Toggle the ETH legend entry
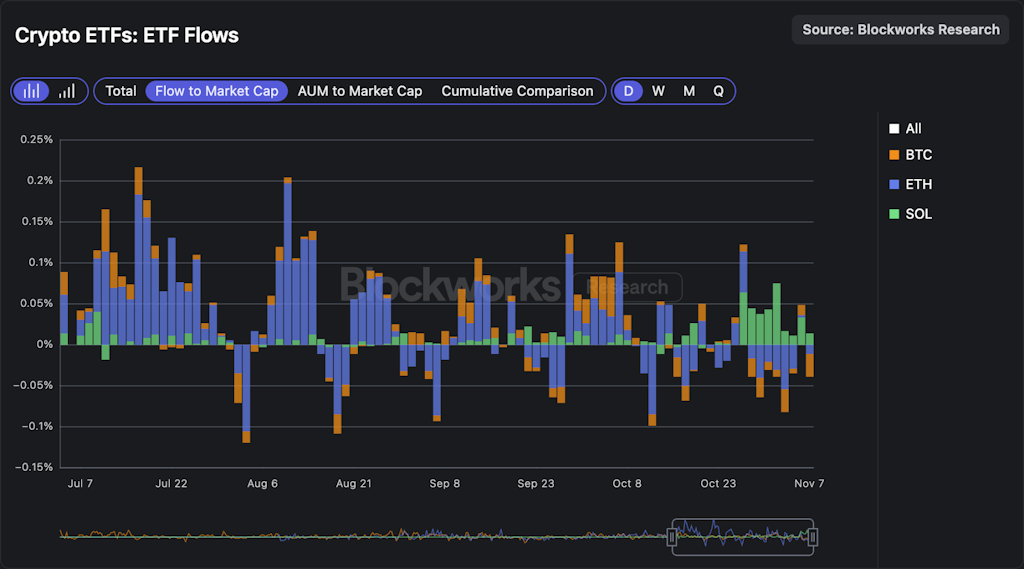 tap(918, 184)
